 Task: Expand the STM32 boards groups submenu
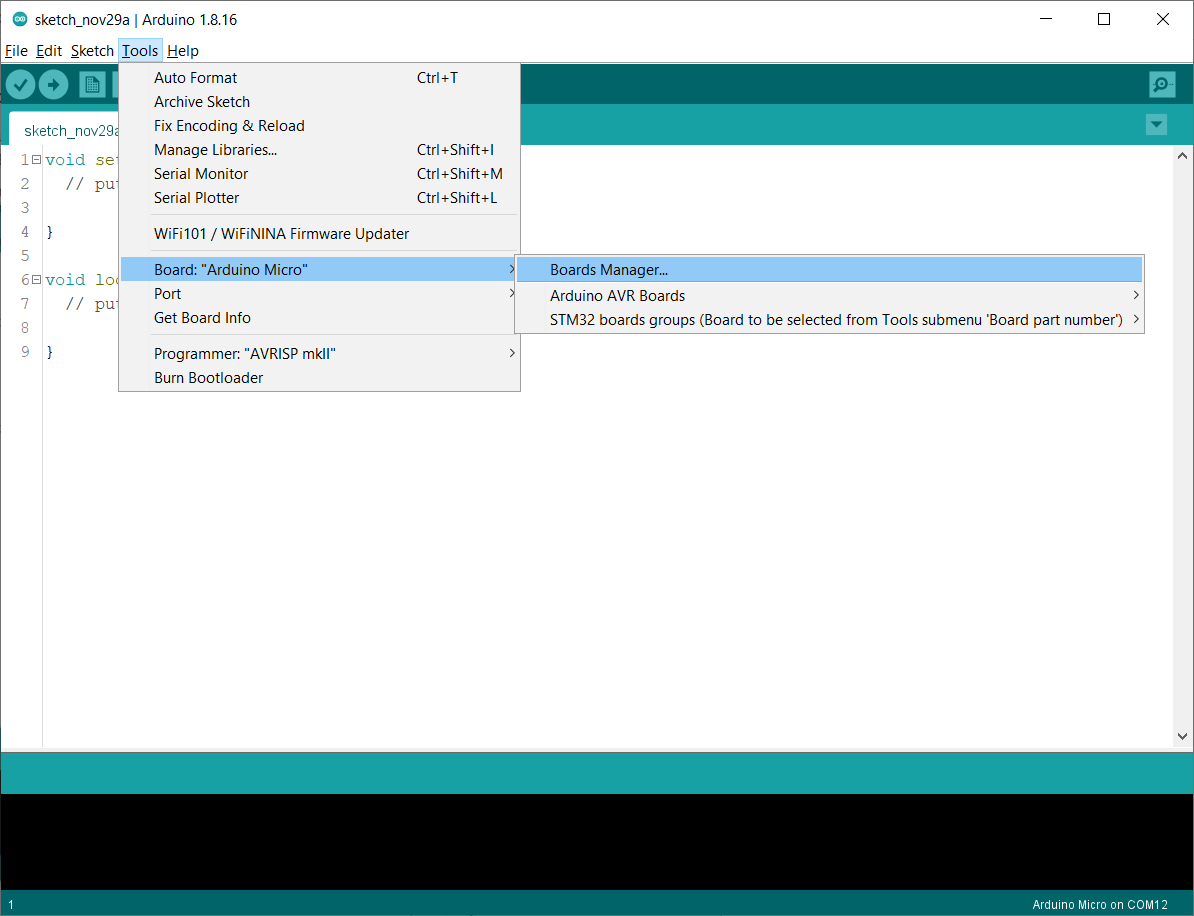(829, 320)
